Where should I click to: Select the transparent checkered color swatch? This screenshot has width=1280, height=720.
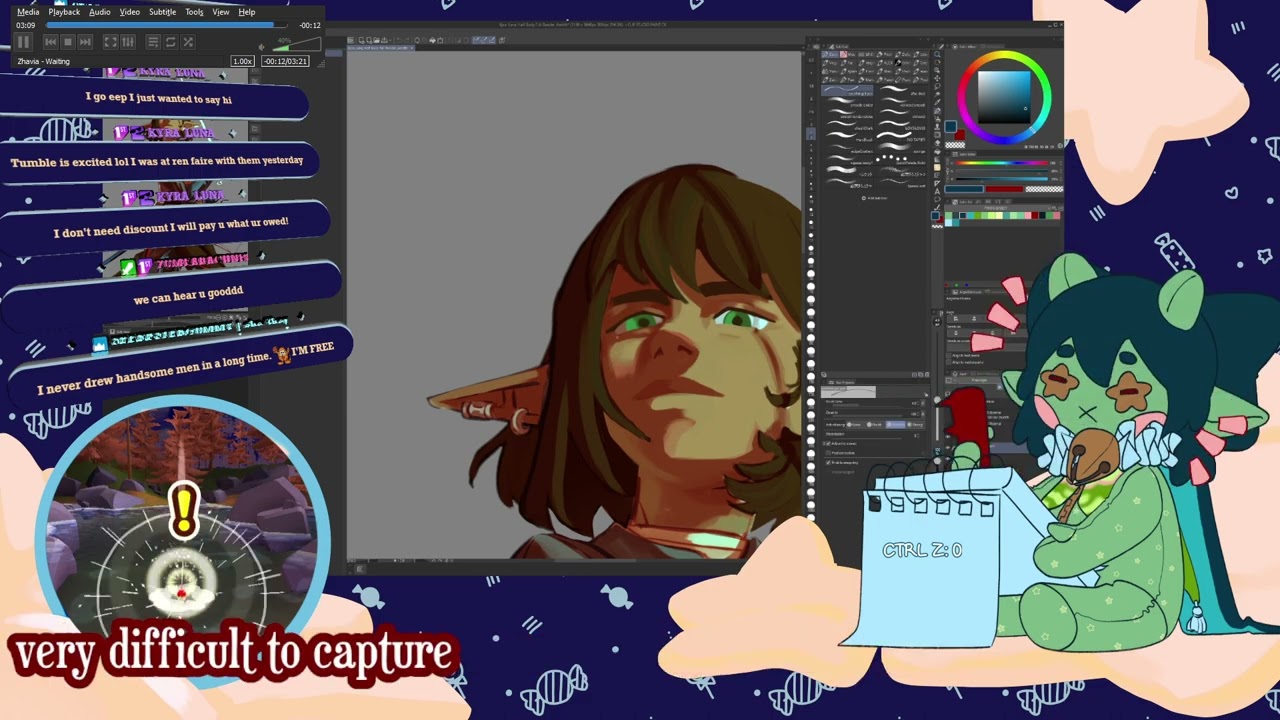956,144
